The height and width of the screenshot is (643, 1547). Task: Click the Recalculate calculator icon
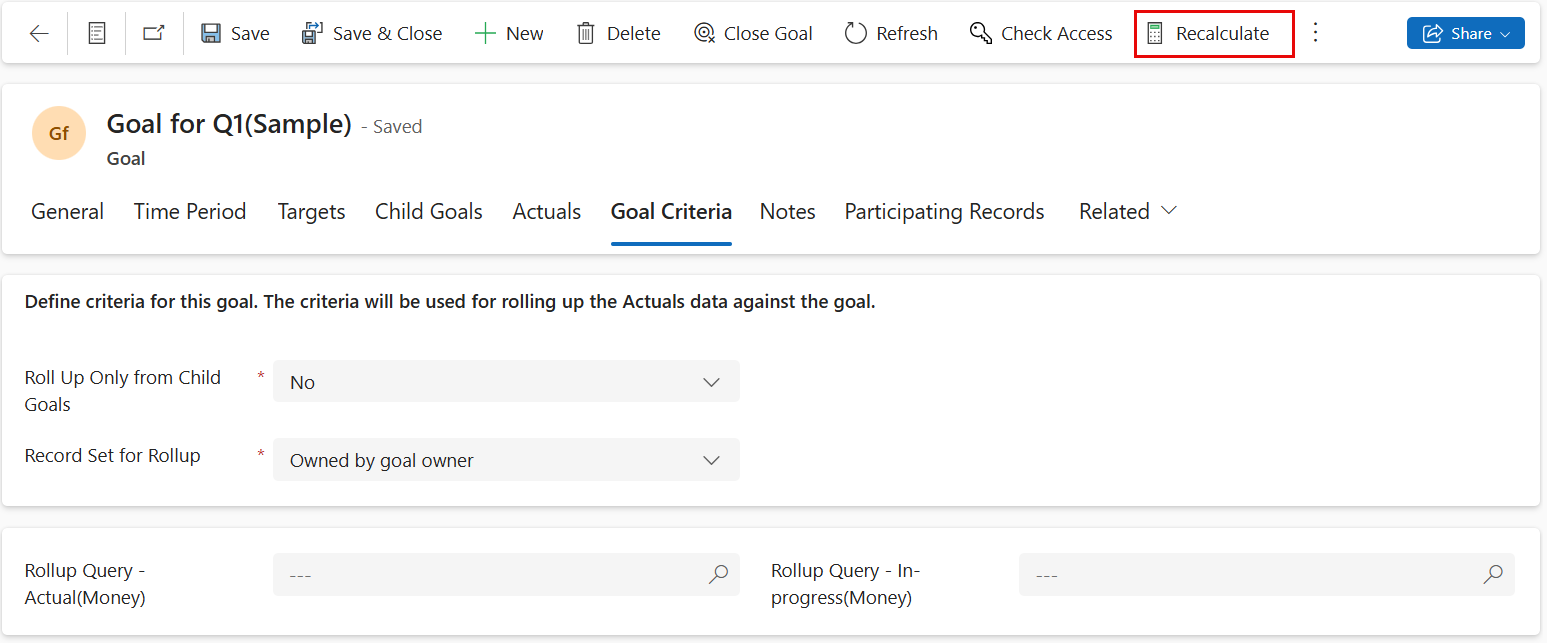[x=1155, y=34]
